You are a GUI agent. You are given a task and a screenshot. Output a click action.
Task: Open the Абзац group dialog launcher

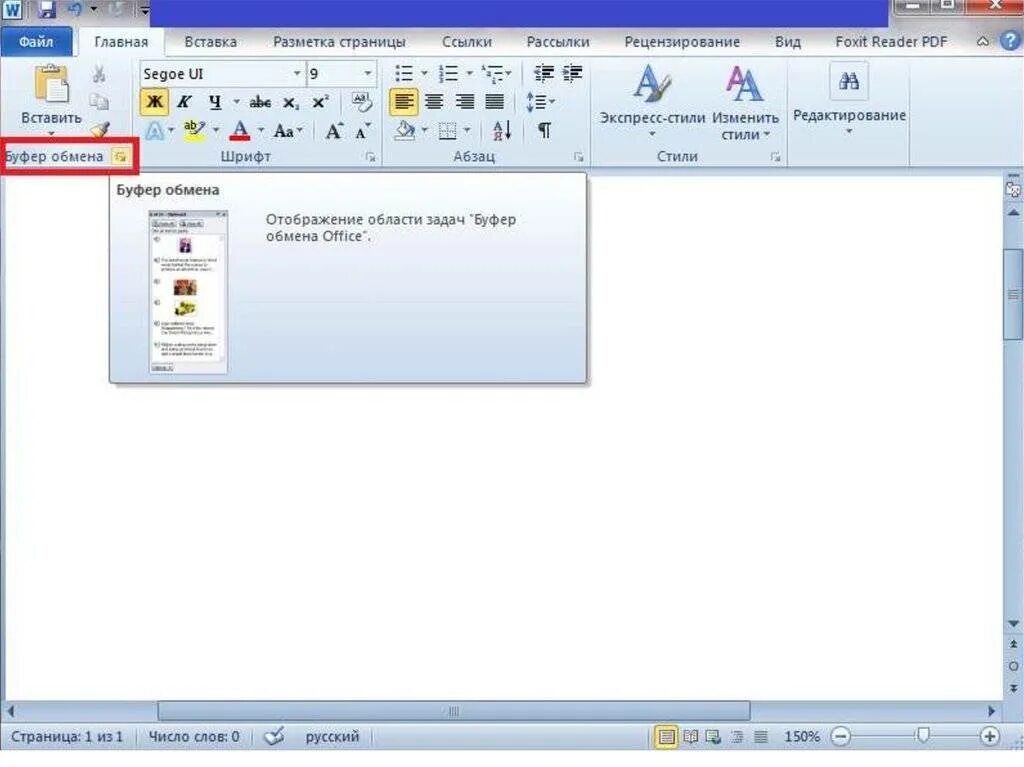tap(578, 157)
